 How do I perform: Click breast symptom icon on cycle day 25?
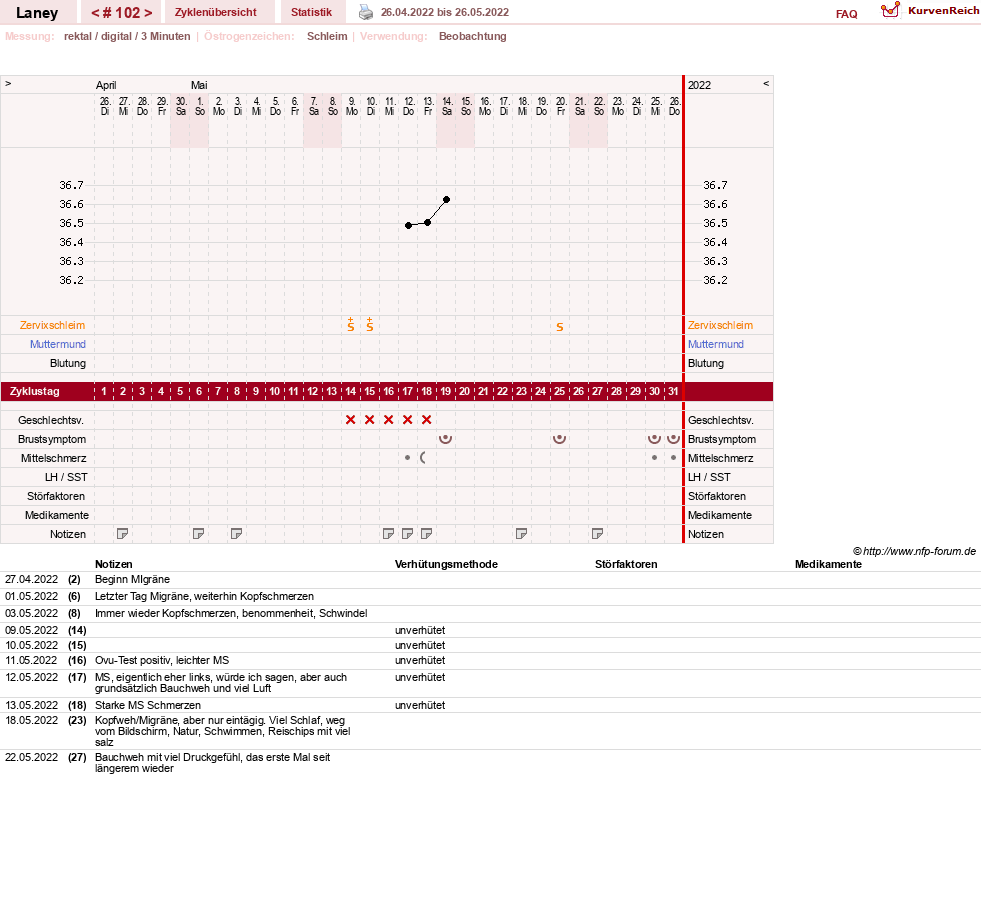point(559,439)
